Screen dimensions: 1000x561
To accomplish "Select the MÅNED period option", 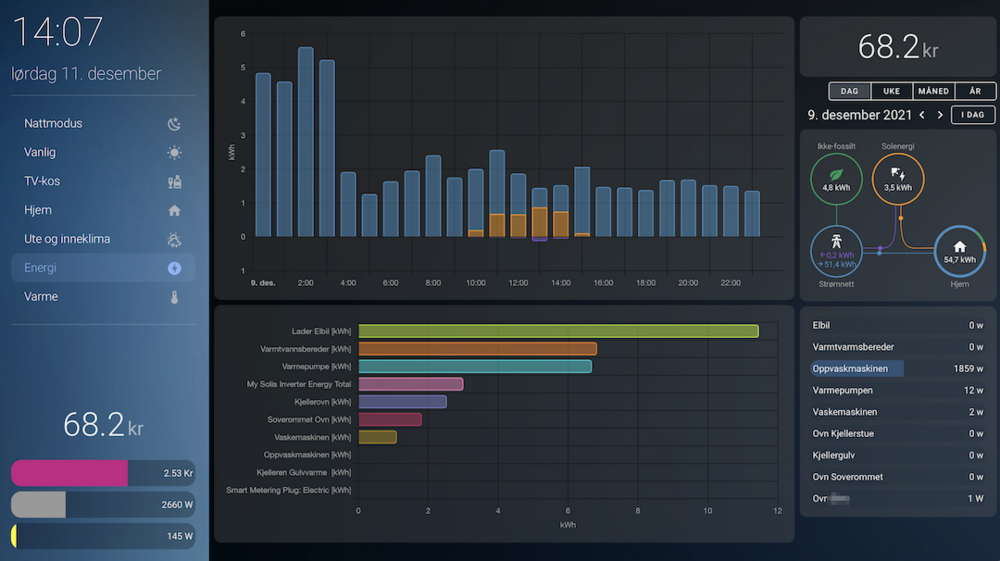I will point(933,91).
